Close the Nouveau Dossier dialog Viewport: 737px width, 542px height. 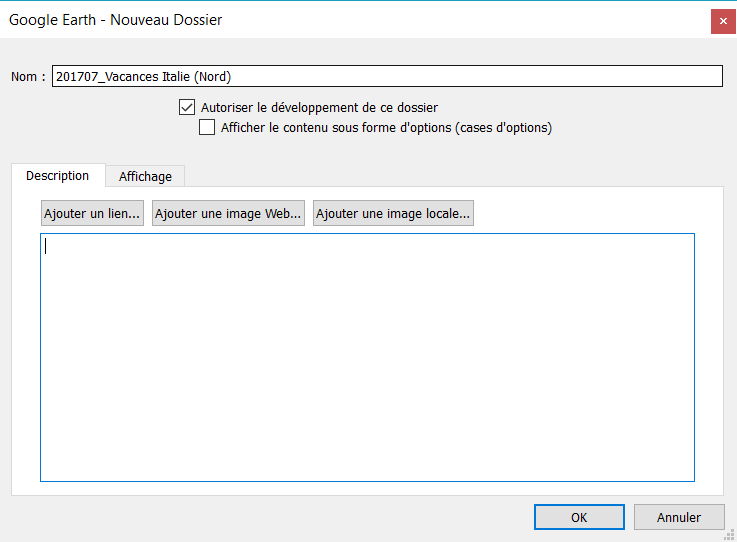[723, 21]
